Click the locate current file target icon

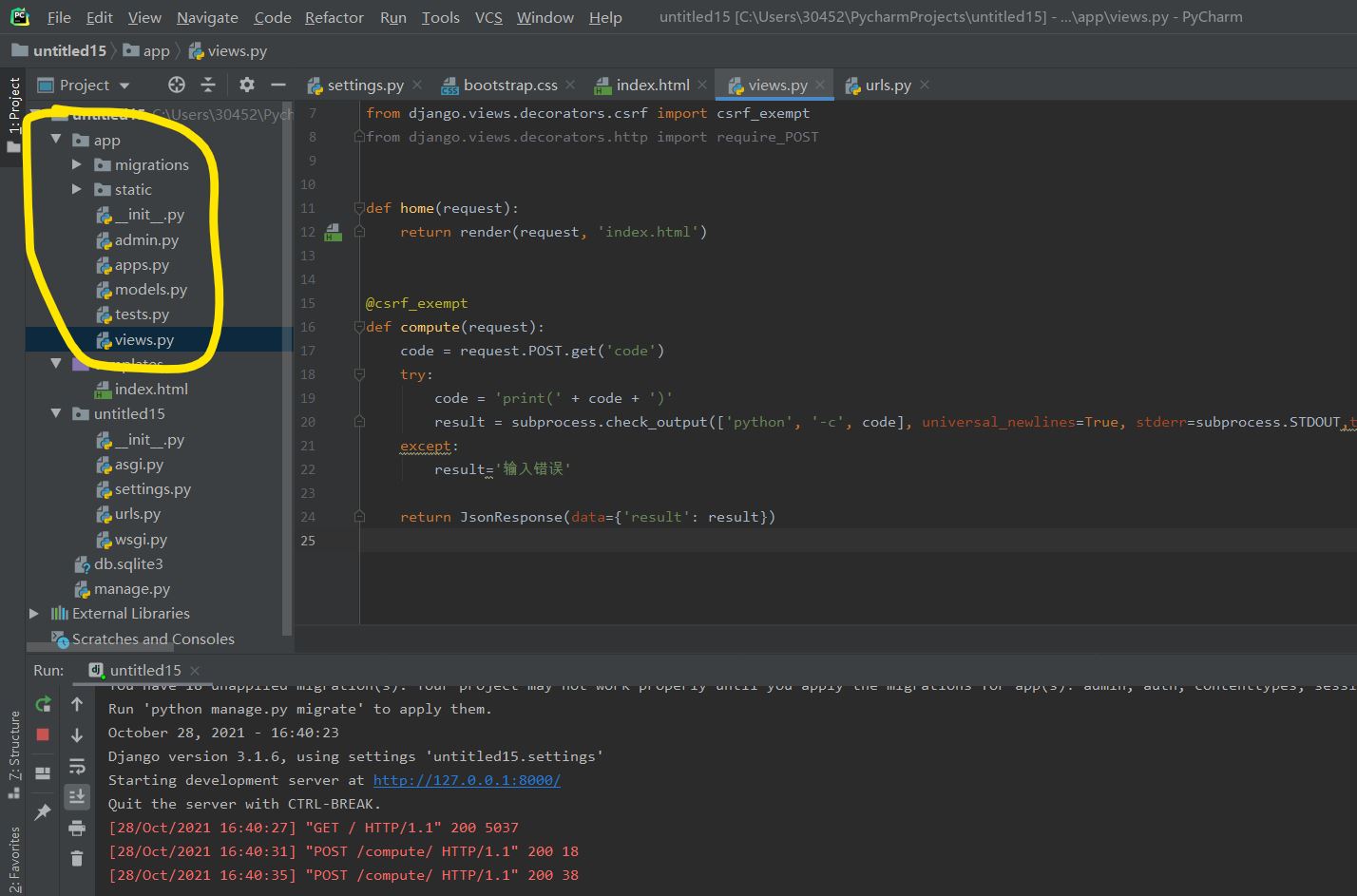click(x=177, y=86)
